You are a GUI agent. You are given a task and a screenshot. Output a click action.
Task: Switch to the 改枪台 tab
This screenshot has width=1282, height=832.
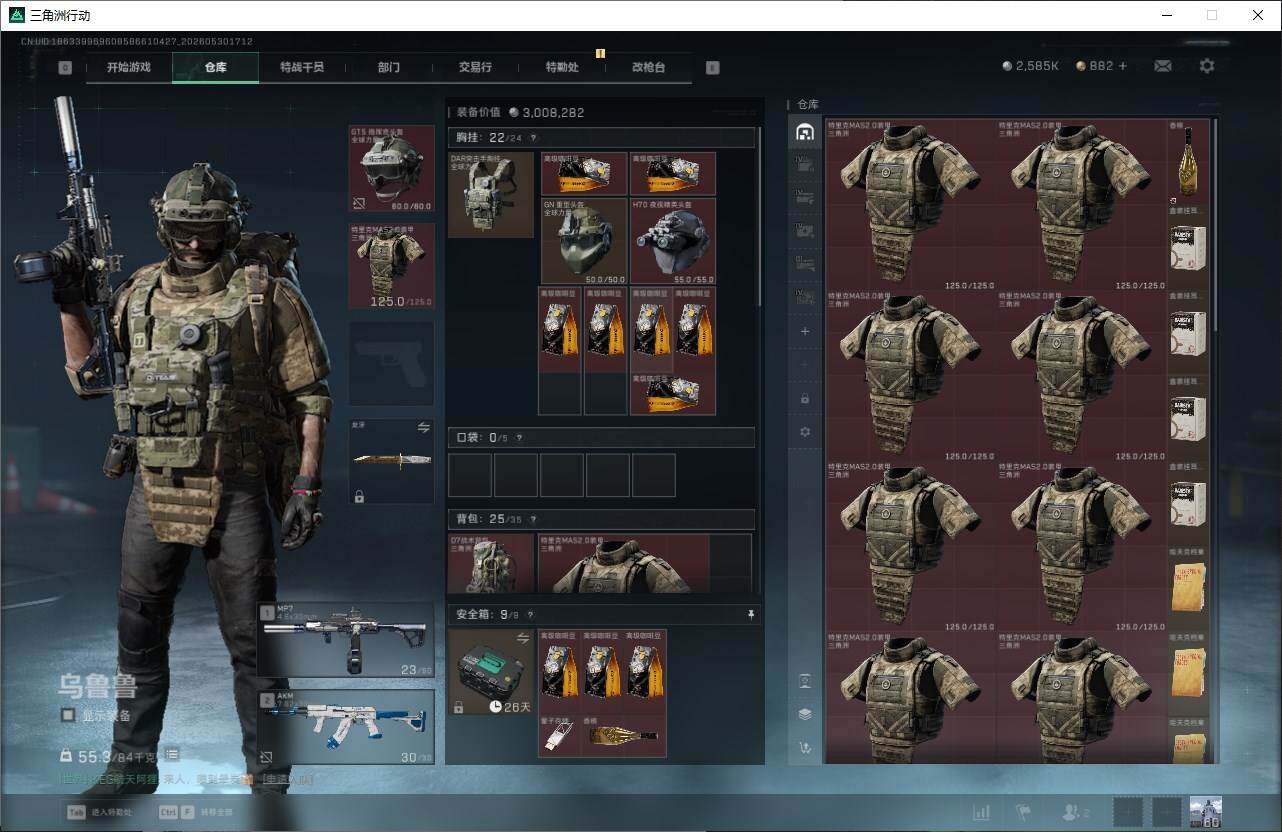pos(648,67)
